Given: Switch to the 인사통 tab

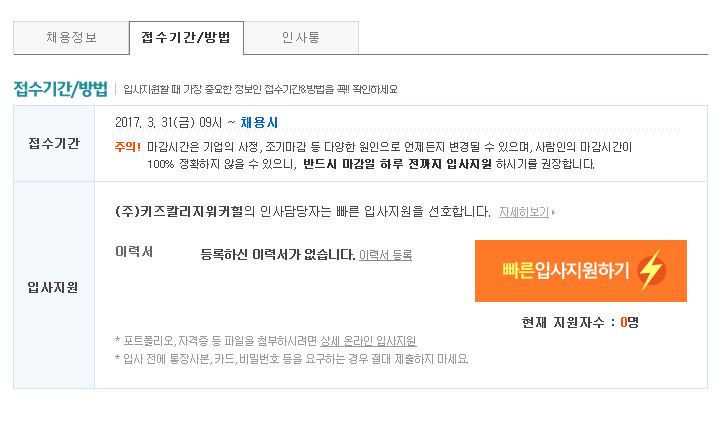Looking at the screenshot, I should click(301, 38).
